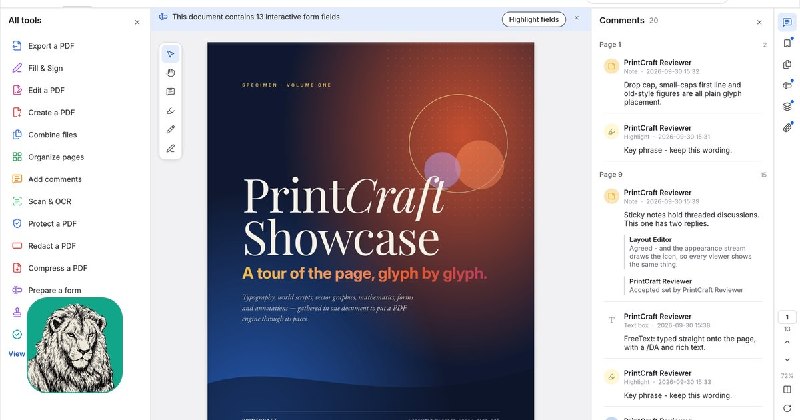This screenshot has height=420, width=800.
Task: Select the freehand draw pencil tool
Action: coord(170,129)
